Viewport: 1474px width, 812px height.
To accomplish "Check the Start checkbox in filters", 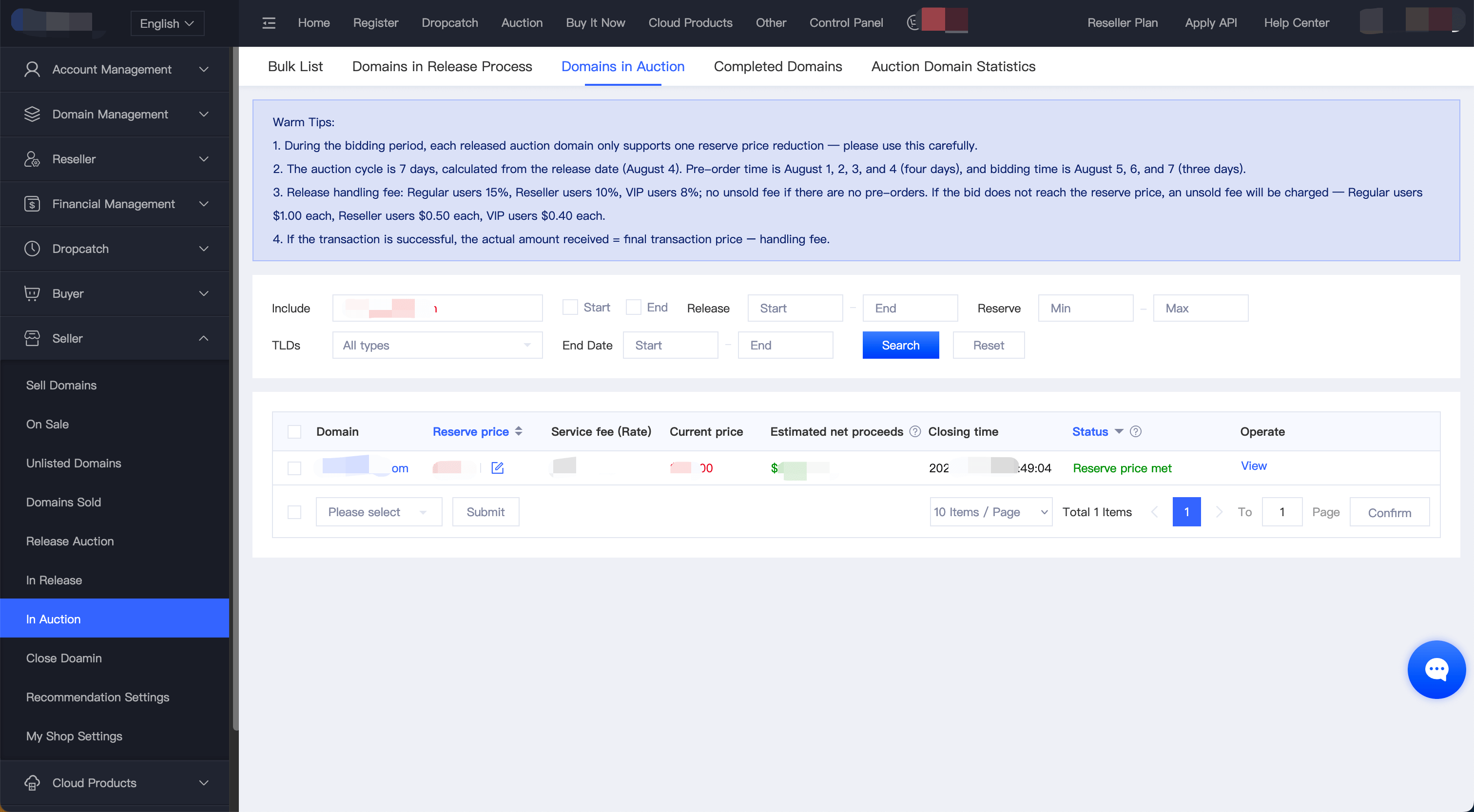I will click(570, 307).
